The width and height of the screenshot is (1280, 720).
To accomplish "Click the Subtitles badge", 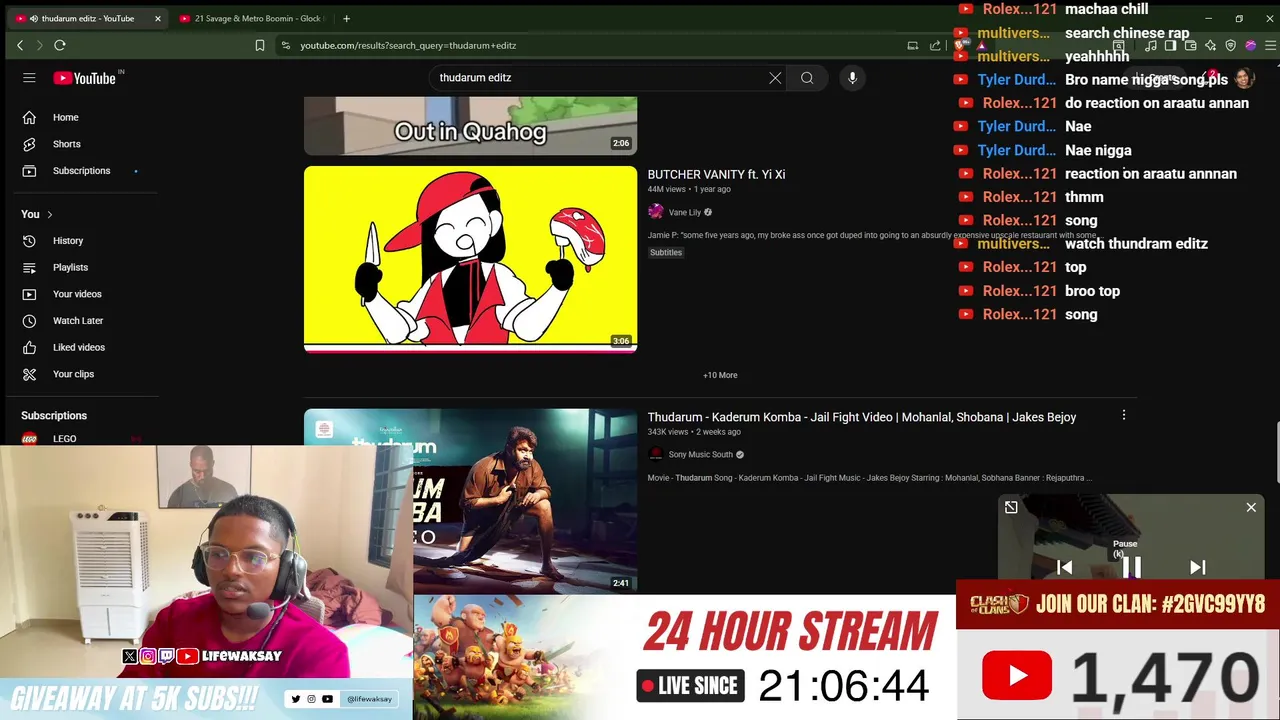I will pyautogui.click(x=666, y=252).
